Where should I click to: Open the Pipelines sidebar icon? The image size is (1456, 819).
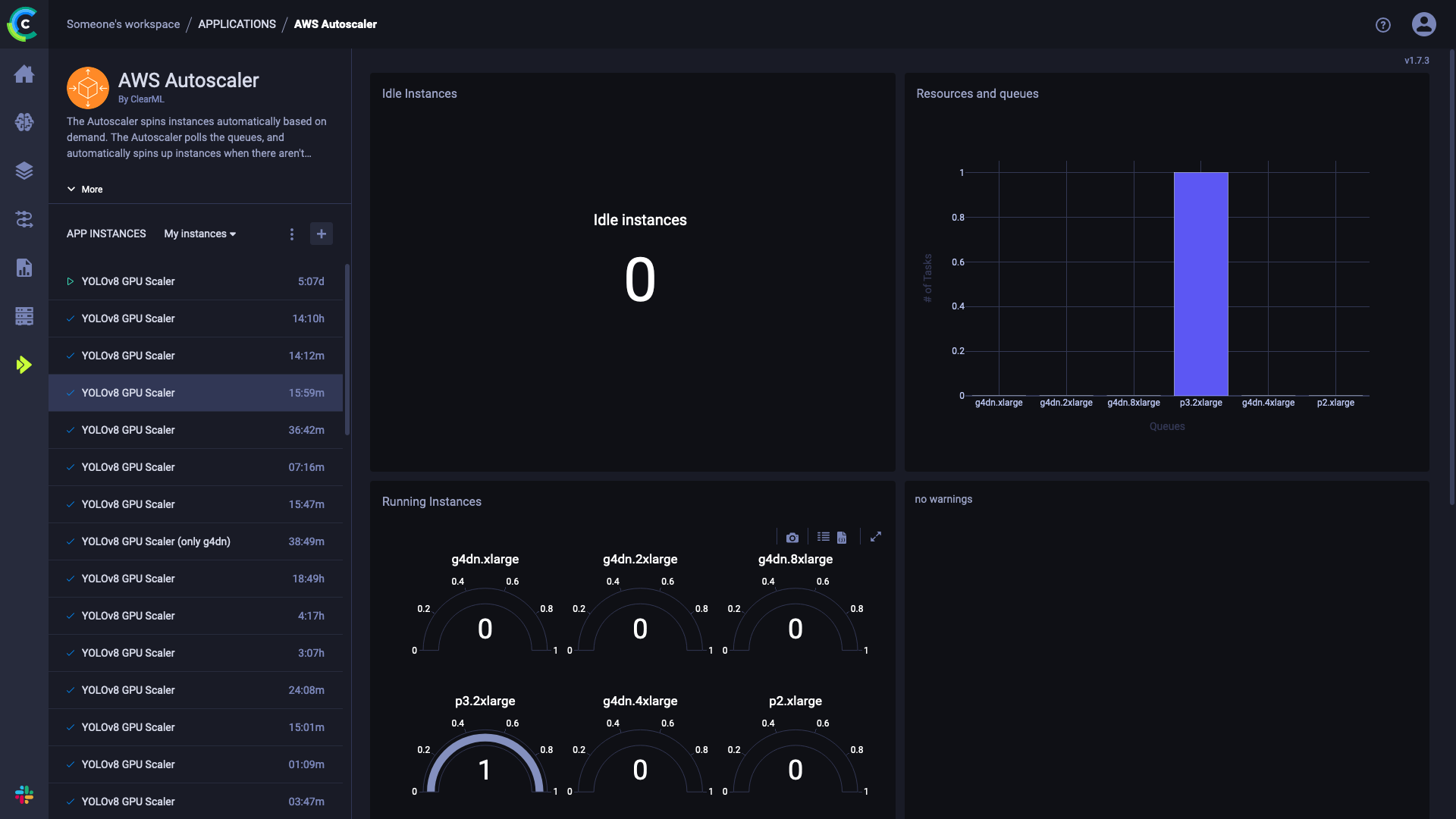pyautogui.click(x=24, y=219)
